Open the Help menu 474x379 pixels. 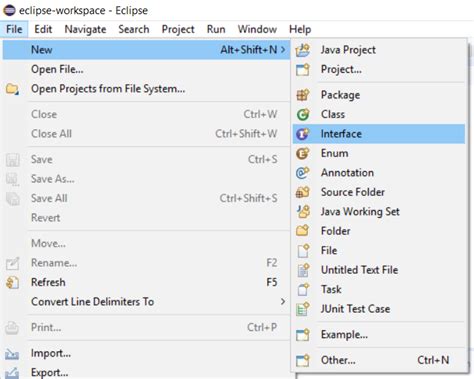[x=300, y=29]
